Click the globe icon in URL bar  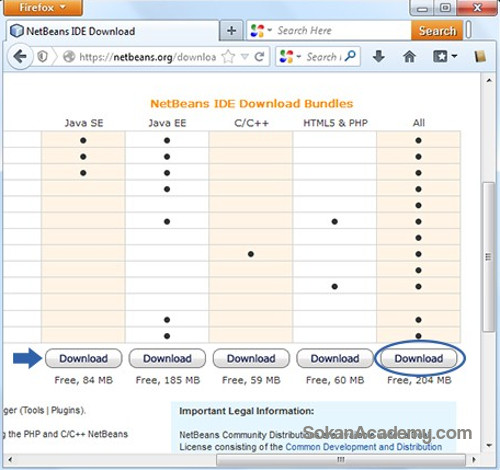tap(69, 57)
